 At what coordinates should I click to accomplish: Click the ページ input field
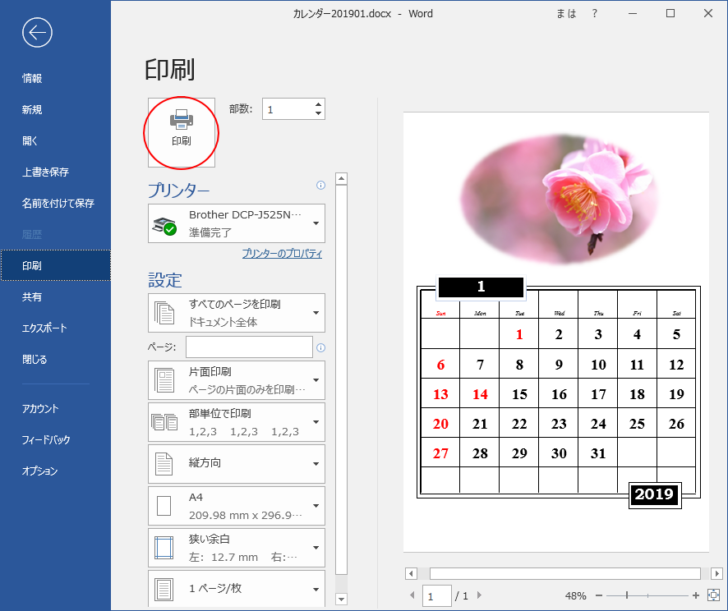248,347
